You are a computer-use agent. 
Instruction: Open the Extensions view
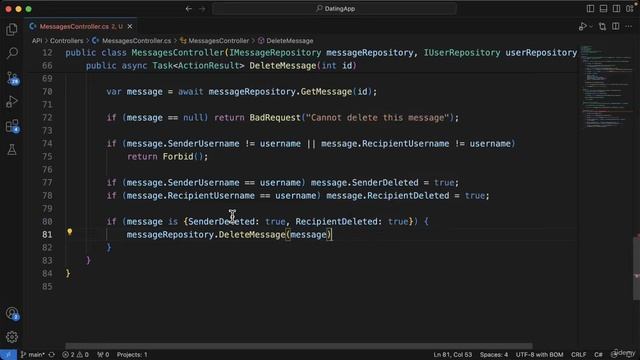(x=12, y=126)
